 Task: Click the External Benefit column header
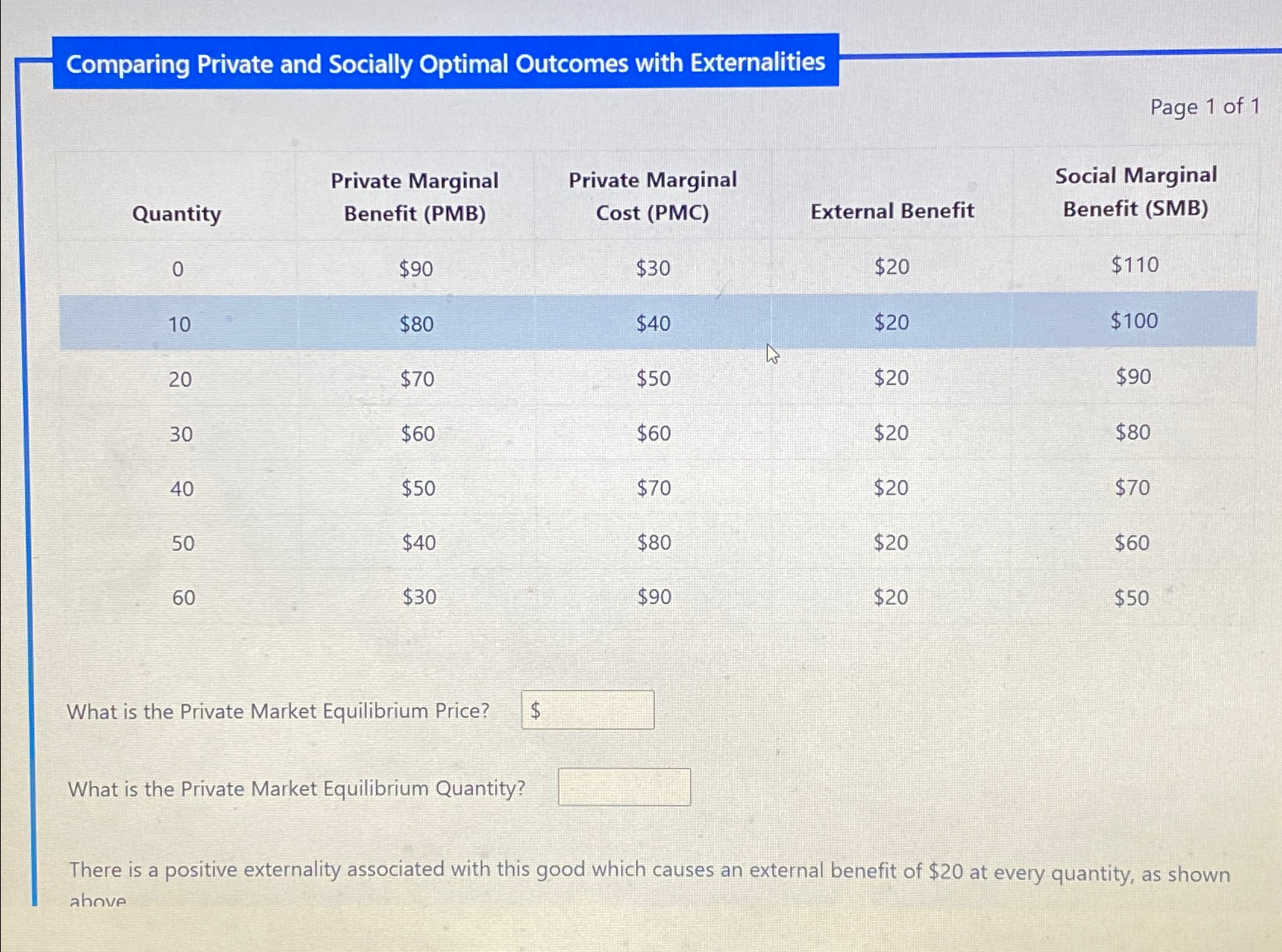892,211
